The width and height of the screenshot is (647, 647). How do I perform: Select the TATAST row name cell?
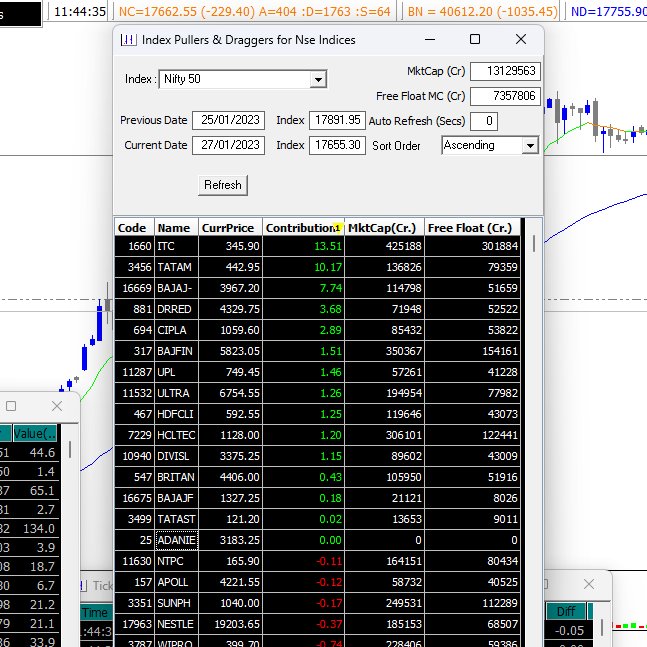click(177, 519)
